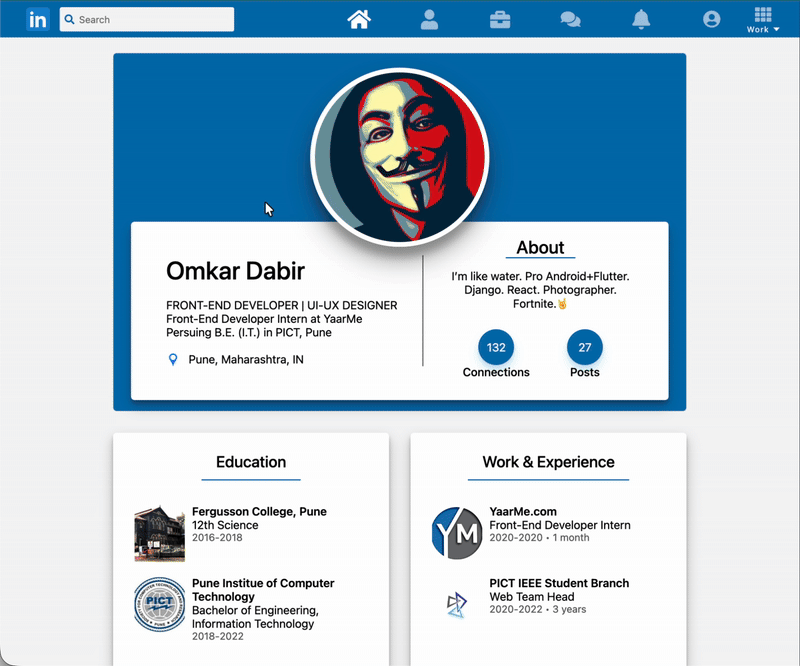
Task: Open the Messaging chat bubbles icon
Action: (x=570, y=18)
